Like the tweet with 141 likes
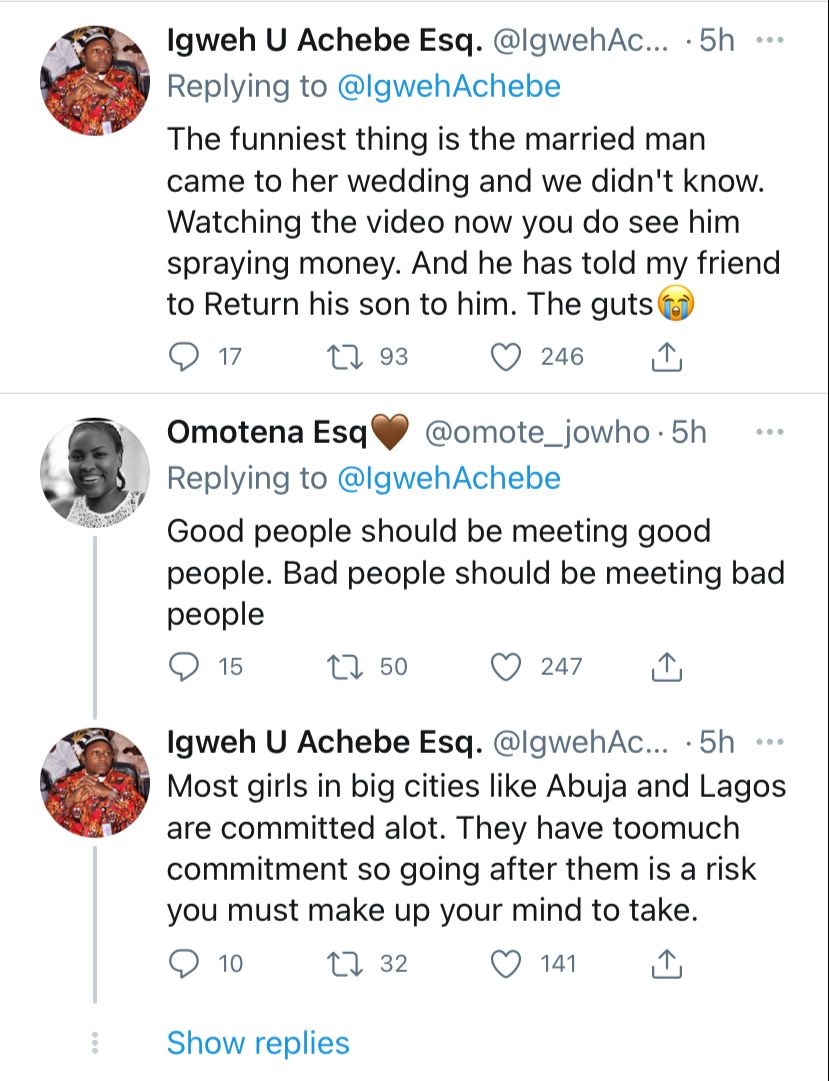Viewport: 829px width, 1081px height. pyautogui.click(x=509, y=963)
